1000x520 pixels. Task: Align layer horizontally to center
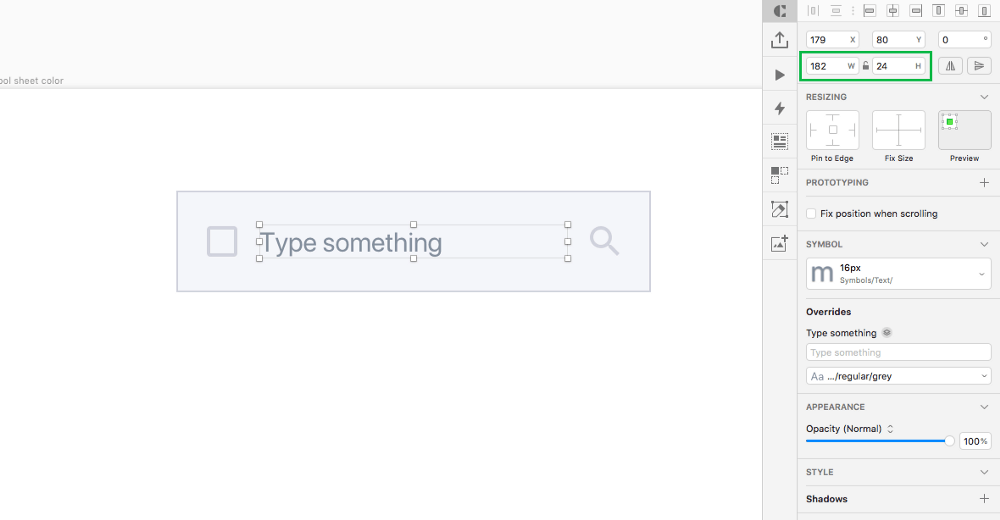(893, 11)
